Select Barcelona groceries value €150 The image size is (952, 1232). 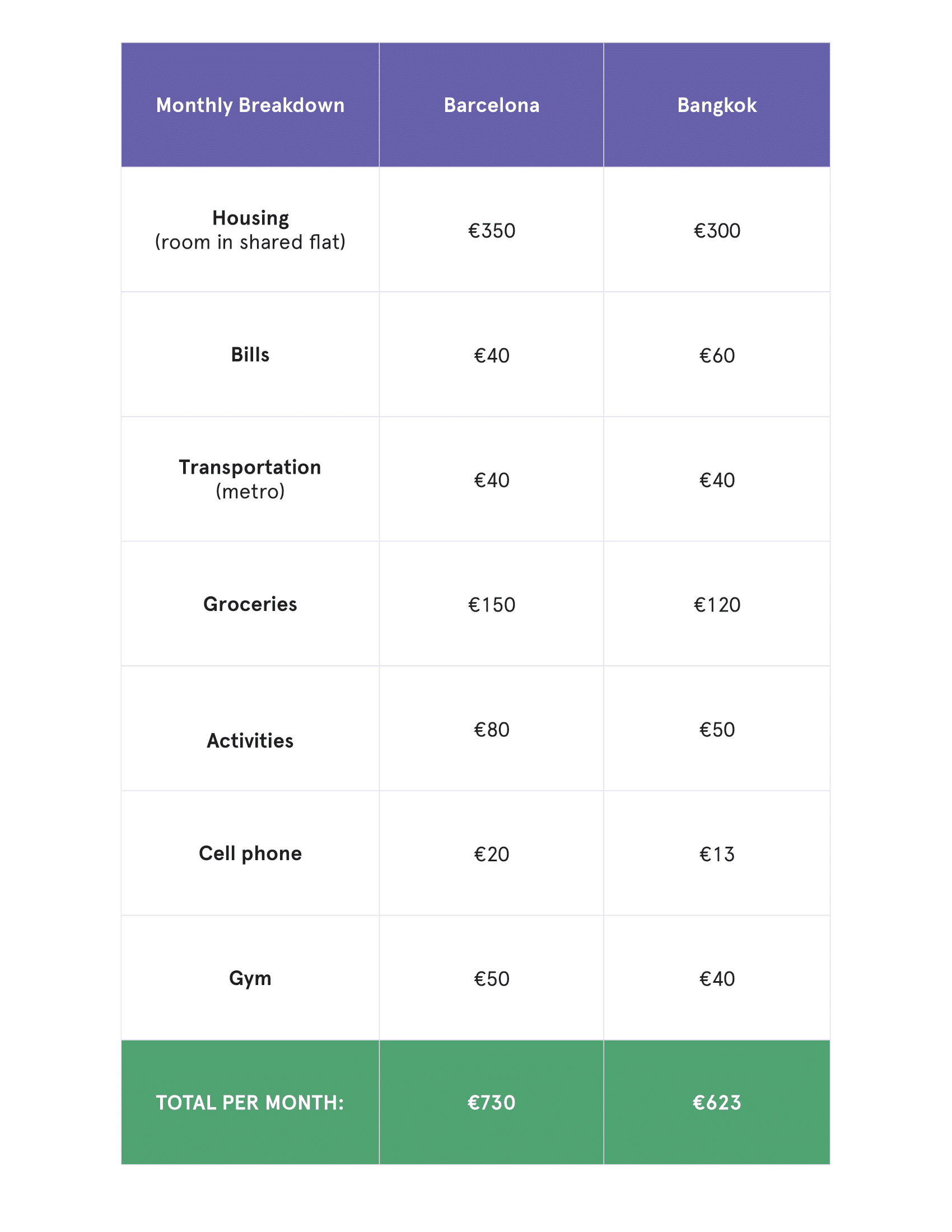point(491,605)
